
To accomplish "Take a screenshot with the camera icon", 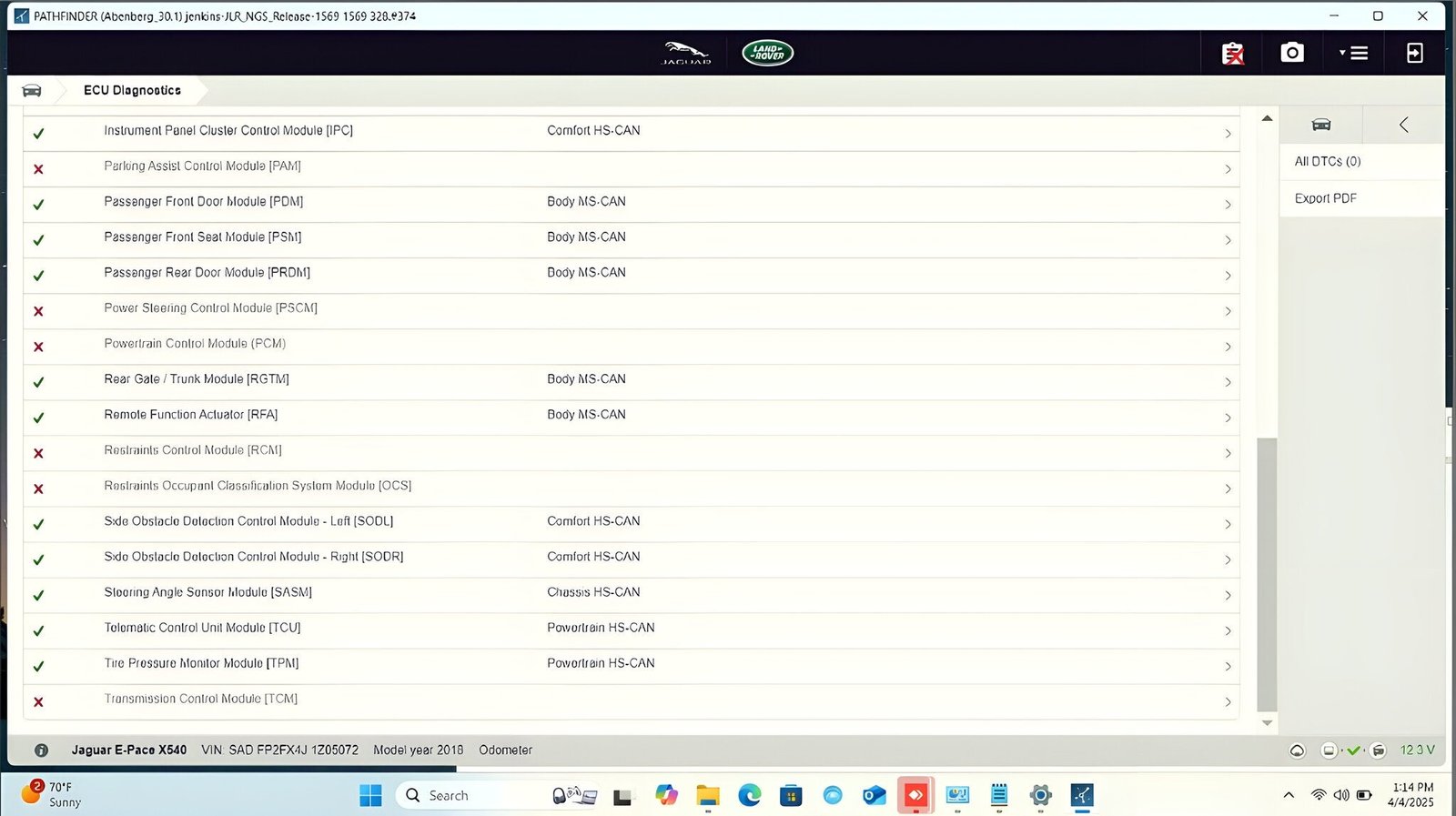I will pyautogui.click(x=1292, y=53).
